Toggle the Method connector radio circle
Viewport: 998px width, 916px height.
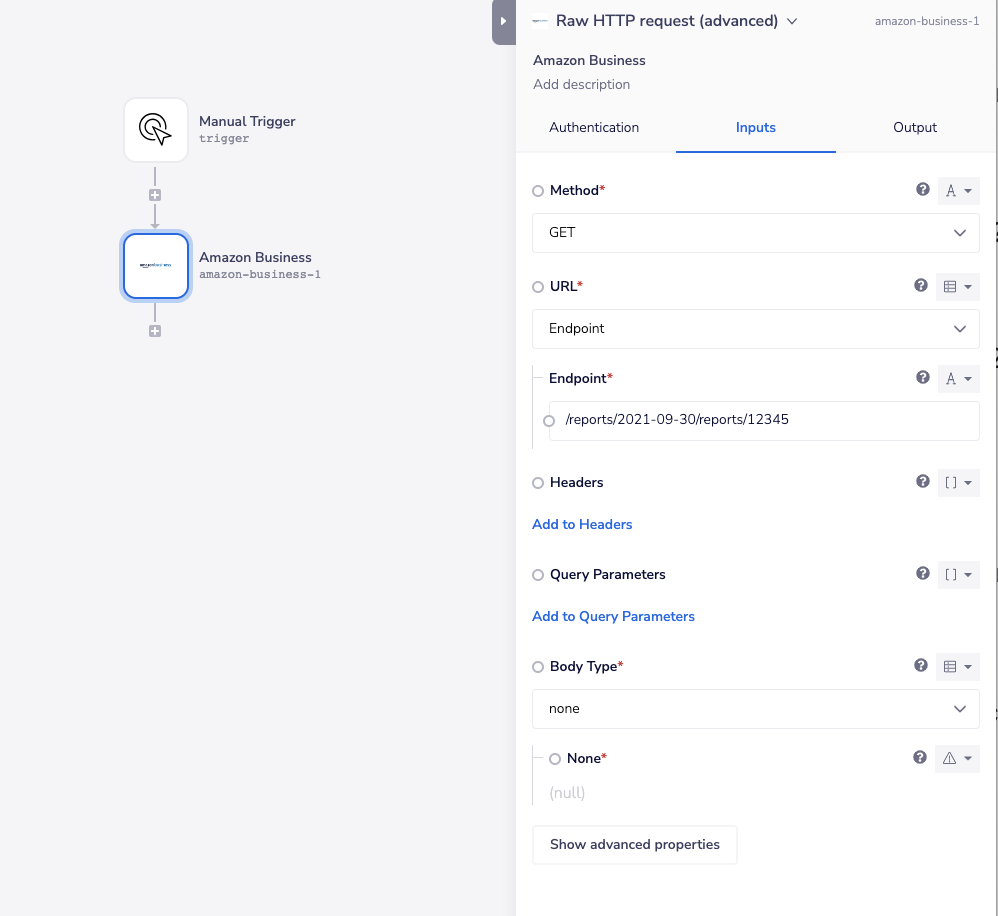[x=539, y=191]
